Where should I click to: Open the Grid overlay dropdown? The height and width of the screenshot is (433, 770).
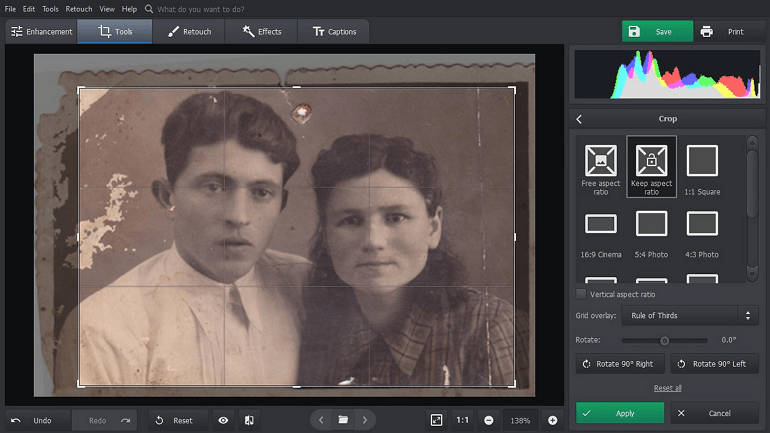coord(689,316)
